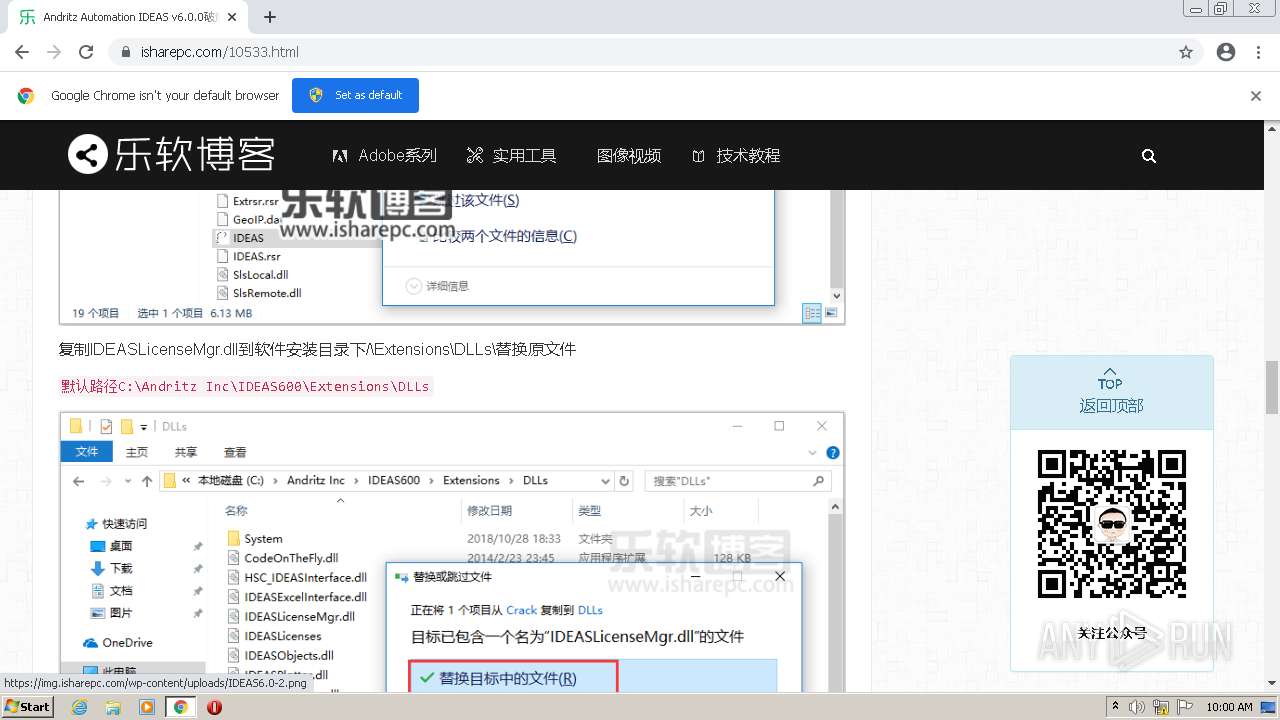Click the 关注公众号 caption text
Image resolution: width=1280 pixels, height=720 pixels.
coord(1111,633)
